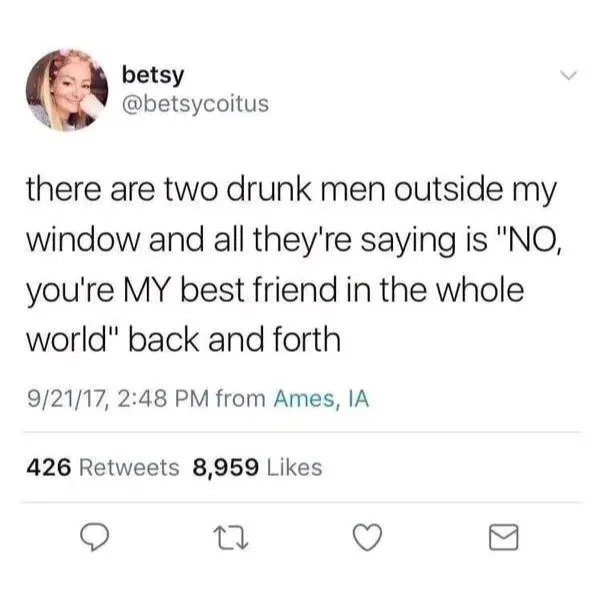The width and height of the screenshot is (600, 600).
Task: Click the Likes label
Action: tap(294, 468)
